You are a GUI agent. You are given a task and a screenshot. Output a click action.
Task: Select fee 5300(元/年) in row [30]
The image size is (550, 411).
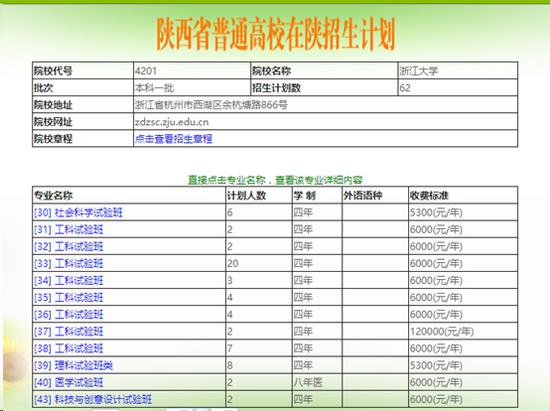pos(436,213)
